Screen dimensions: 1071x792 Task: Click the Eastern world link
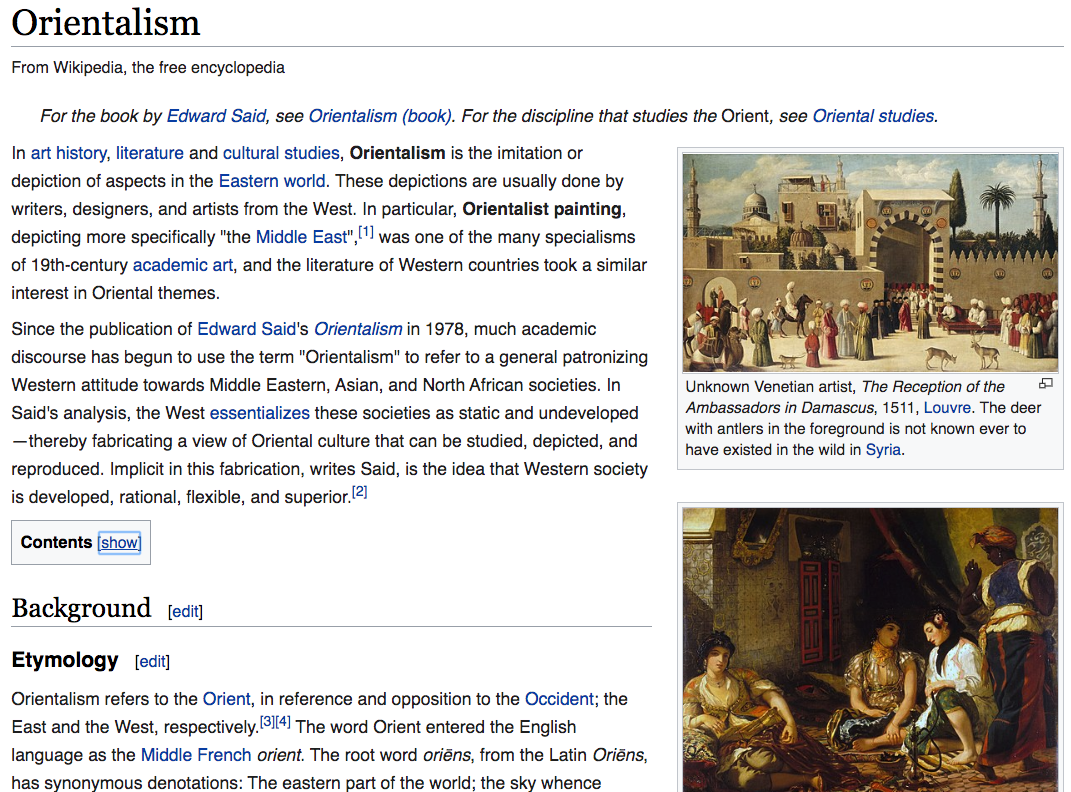coord(272,181)
